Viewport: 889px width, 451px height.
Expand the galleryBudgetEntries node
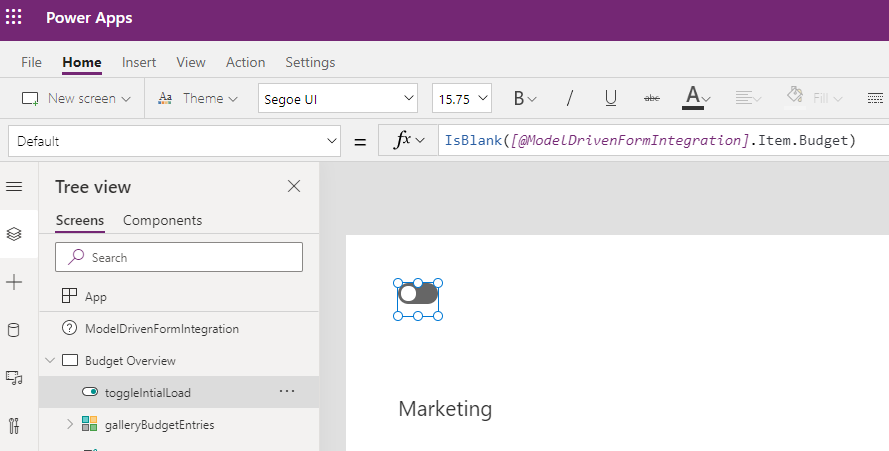tap(70, 424)
